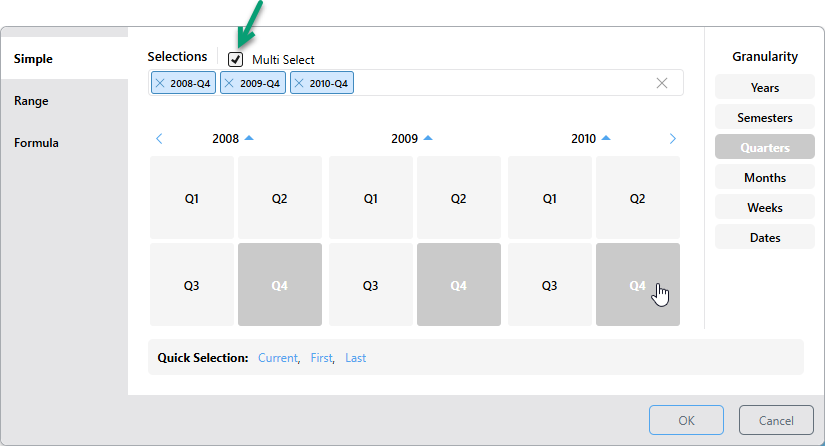The height and width of the screenshot is (446, 825).
Task: Select the Current quick selection link
Action: coord(278,358)
